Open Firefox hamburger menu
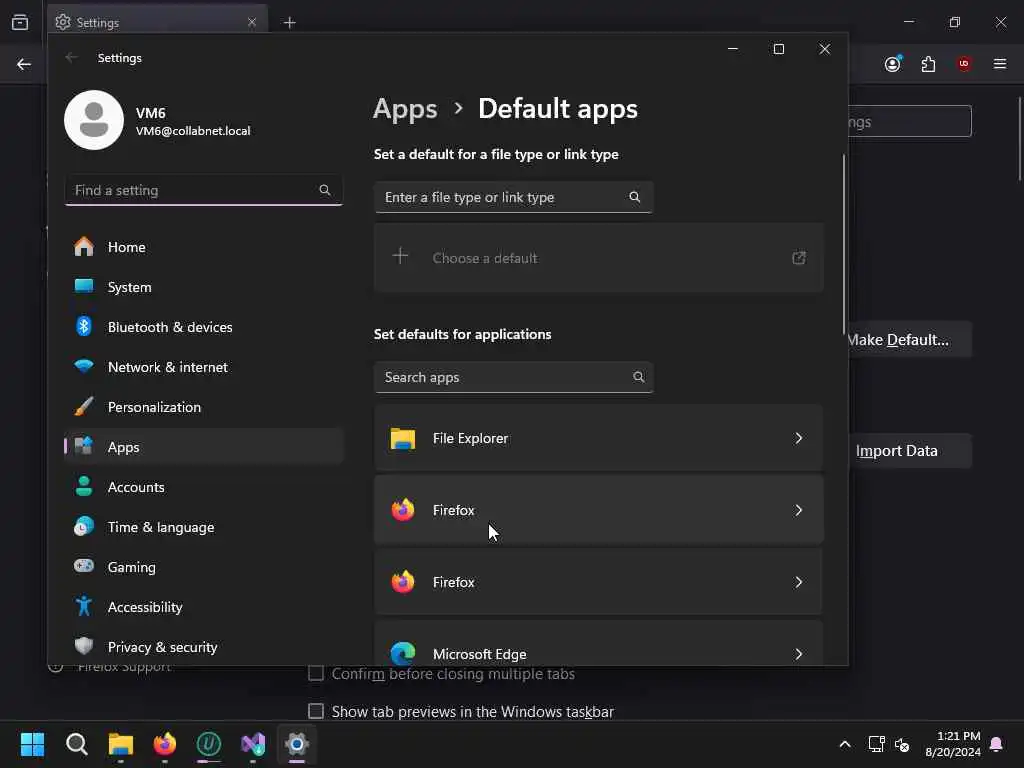This screenshot has height=768, width=1024. tap(1000, 63)
